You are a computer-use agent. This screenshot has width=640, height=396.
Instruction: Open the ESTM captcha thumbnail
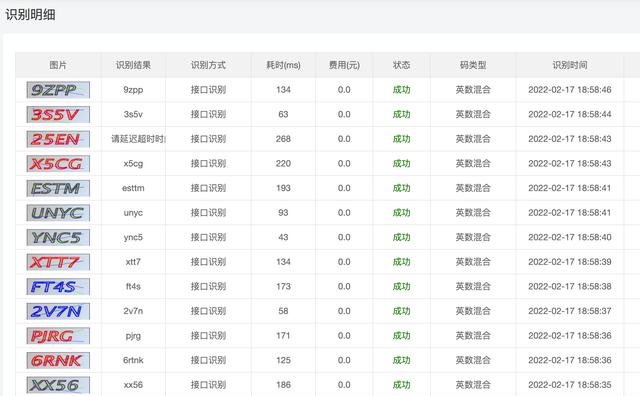point(58,188)
